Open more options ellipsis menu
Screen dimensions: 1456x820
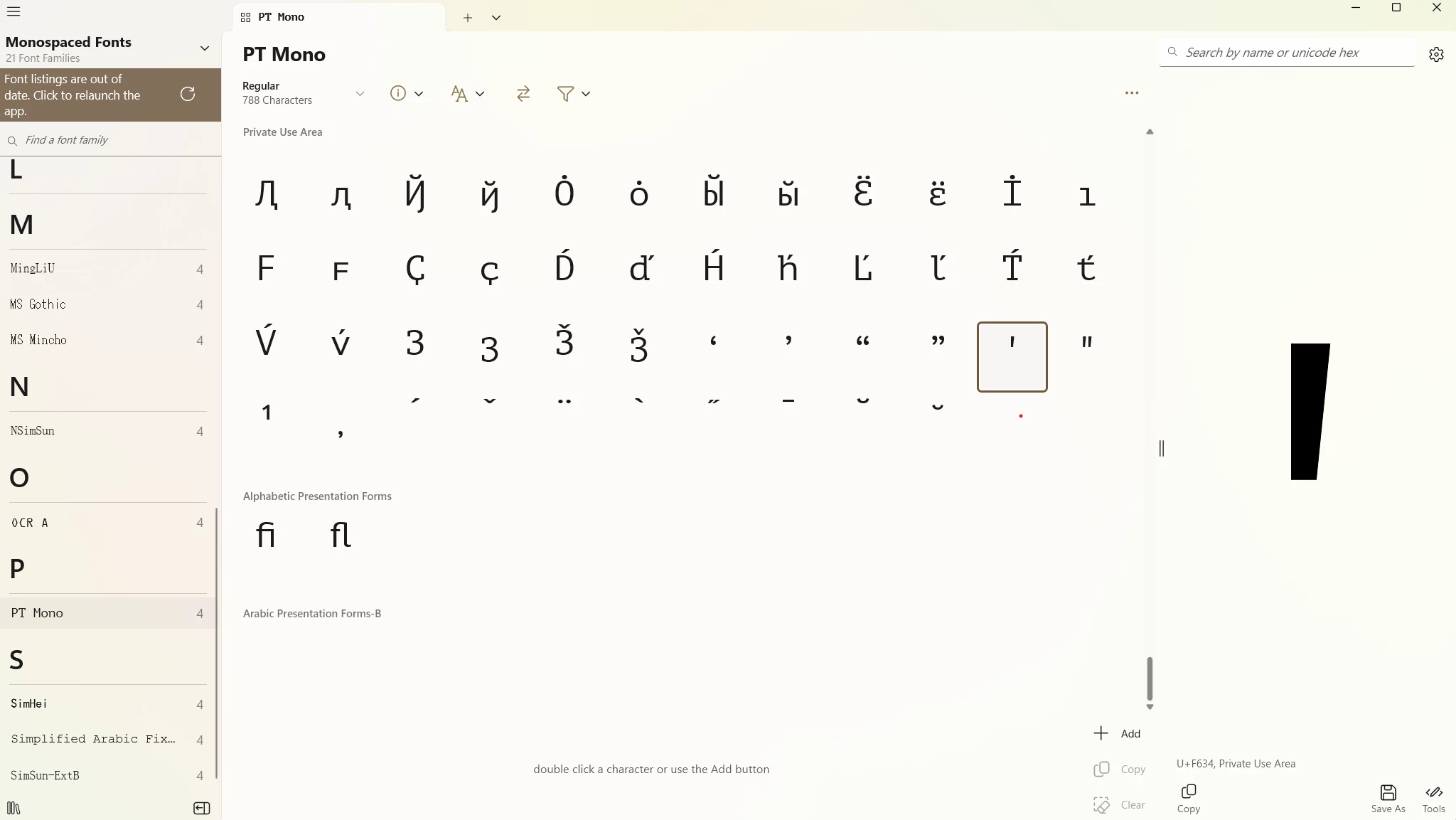(x=1132, y=93)
